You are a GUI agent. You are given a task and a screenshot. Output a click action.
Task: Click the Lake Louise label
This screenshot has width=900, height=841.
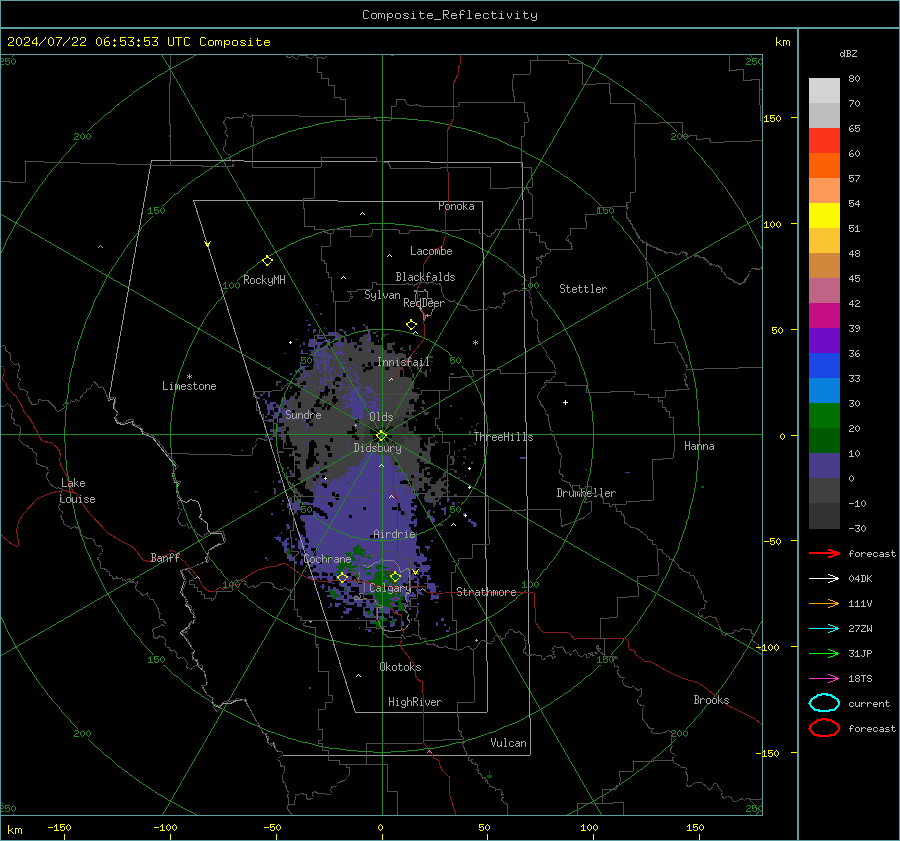[x=77, y=491]
